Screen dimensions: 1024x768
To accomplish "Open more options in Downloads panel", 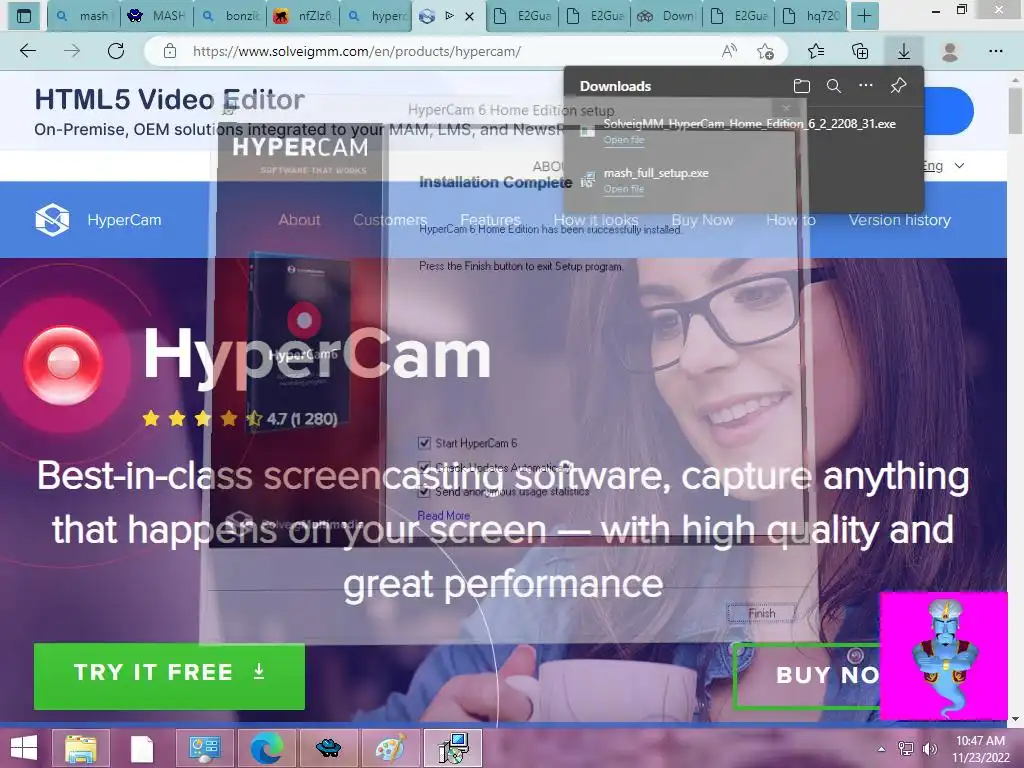I will tap(866, 86).
